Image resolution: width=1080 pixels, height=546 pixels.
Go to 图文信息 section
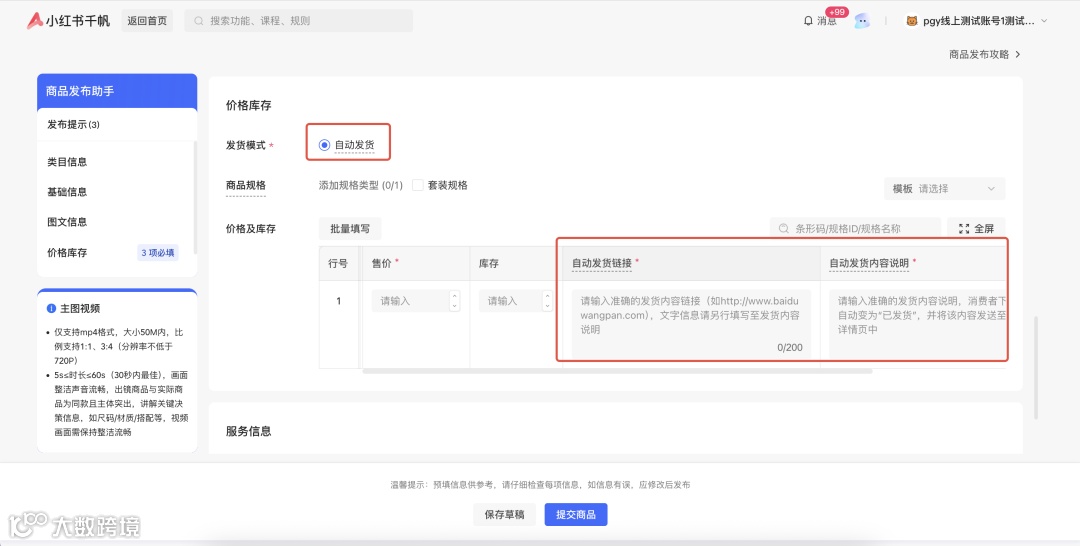coord(67,222)
